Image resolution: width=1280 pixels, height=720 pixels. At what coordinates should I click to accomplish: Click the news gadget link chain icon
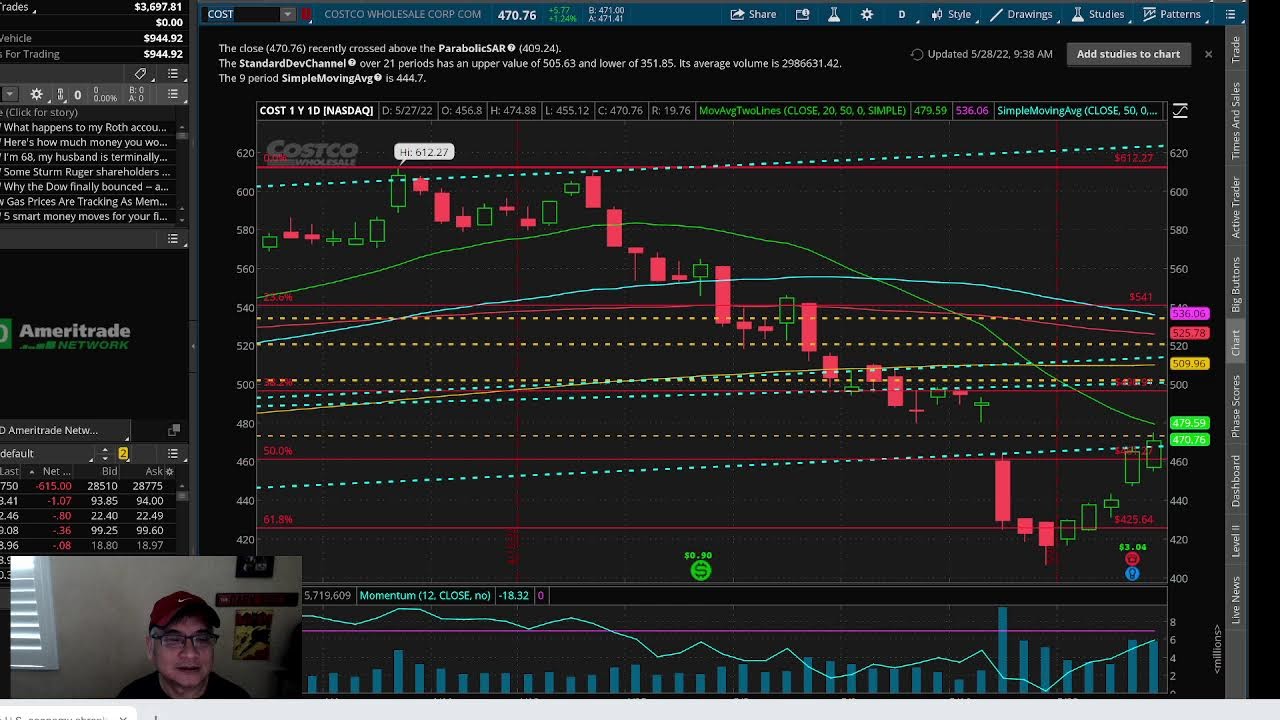(61, 95)
